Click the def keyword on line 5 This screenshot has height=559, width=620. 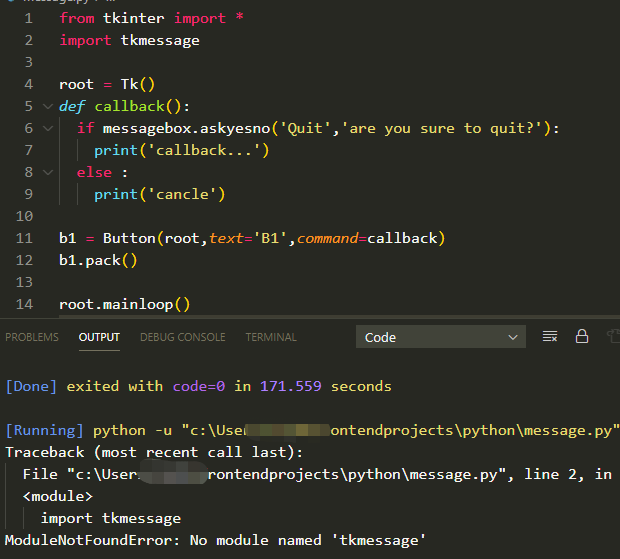tap(72, 106)
